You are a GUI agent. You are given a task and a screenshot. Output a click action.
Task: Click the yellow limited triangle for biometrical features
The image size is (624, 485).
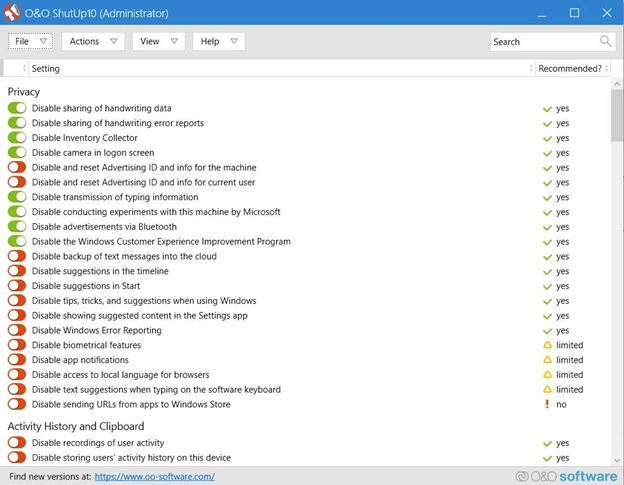[547, 345]
